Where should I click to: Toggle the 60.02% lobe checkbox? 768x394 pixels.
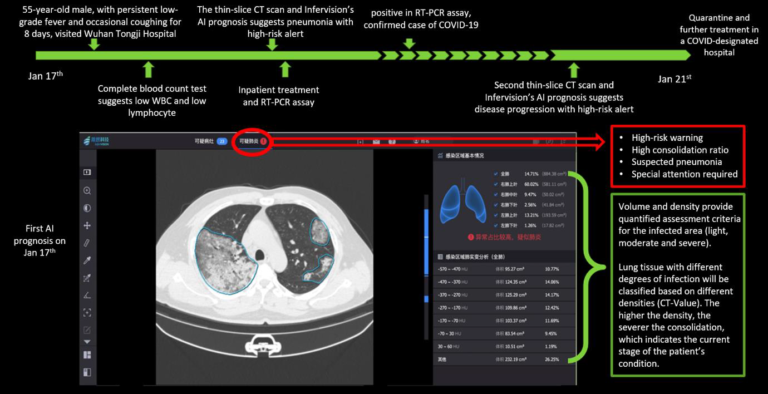point(497,184)
